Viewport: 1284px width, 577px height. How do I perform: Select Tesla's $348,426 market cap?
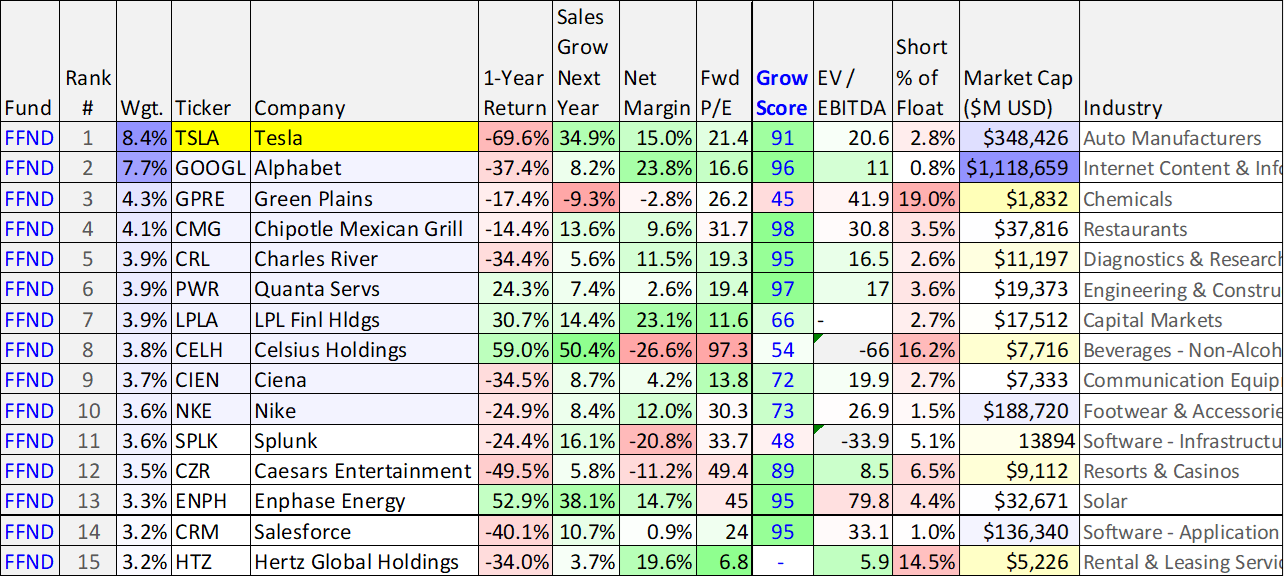click(1019, 138)
